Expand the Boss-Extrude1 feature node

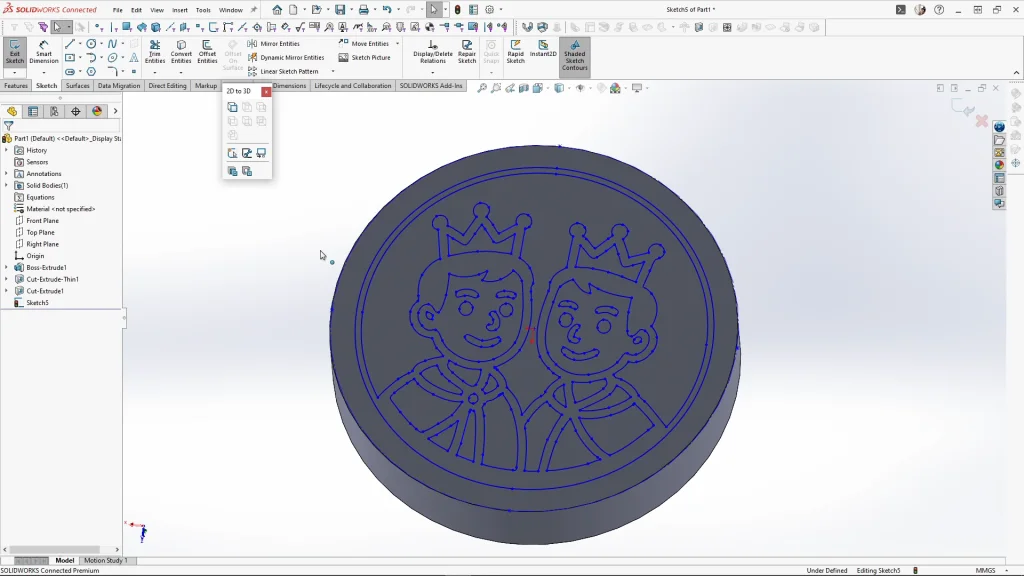point(6,268)
